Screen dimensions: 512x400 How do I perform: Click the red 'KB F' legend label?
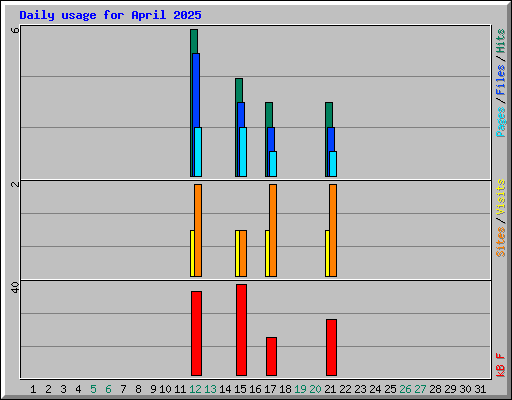coord(501,365)
